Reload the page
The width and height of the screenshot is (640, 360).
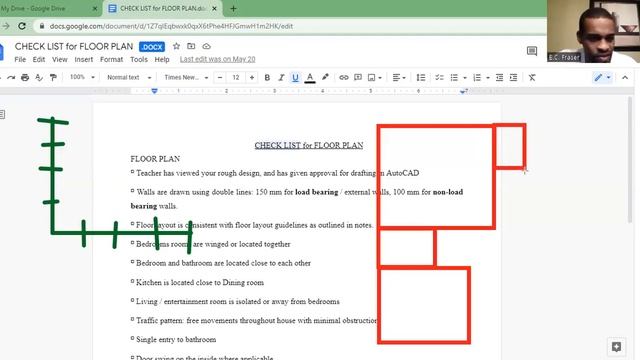coord(22,26)
